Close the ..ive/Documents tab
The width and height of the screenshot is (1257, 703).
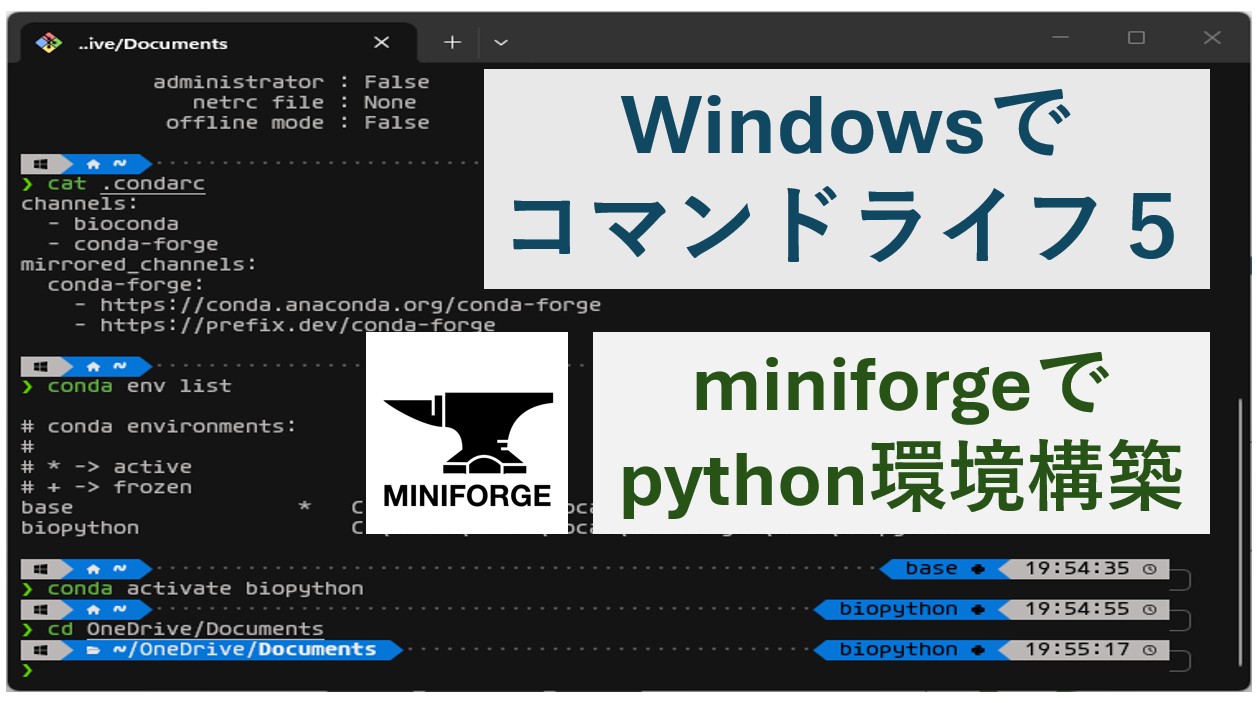(381, 42)
